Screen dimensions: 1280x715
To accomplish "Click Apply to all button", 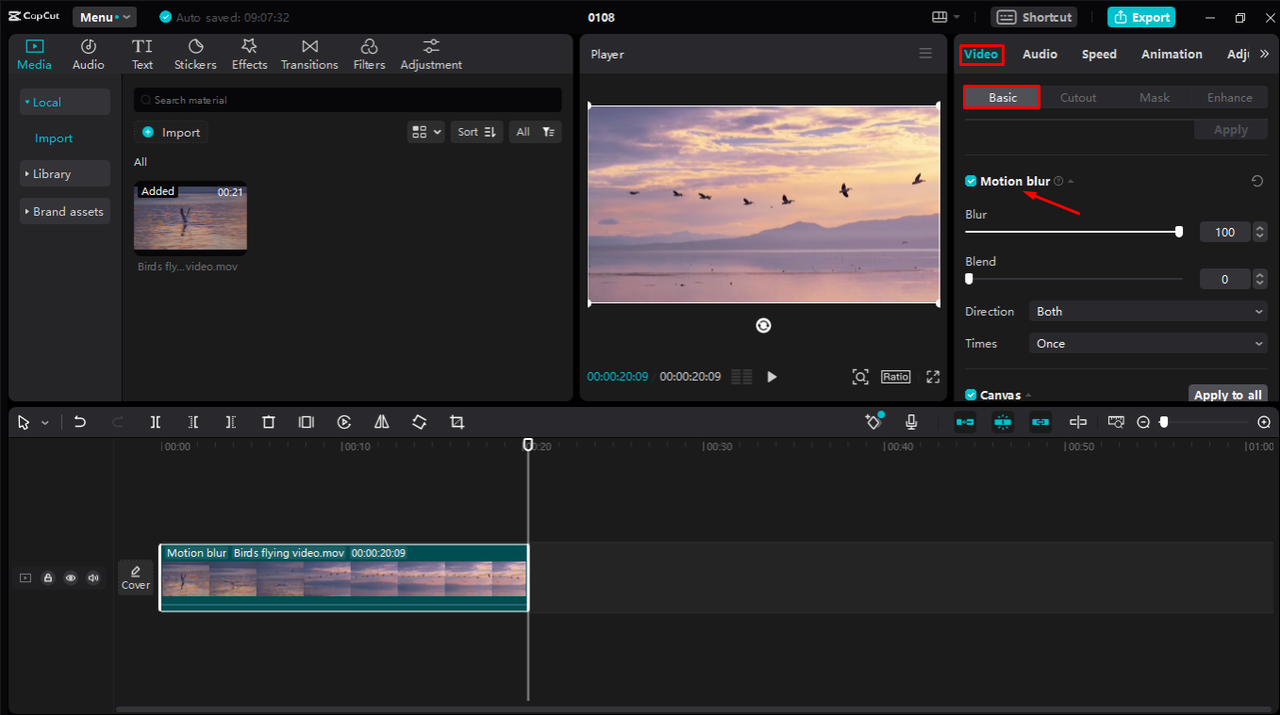I will (x=1228, y=395).
